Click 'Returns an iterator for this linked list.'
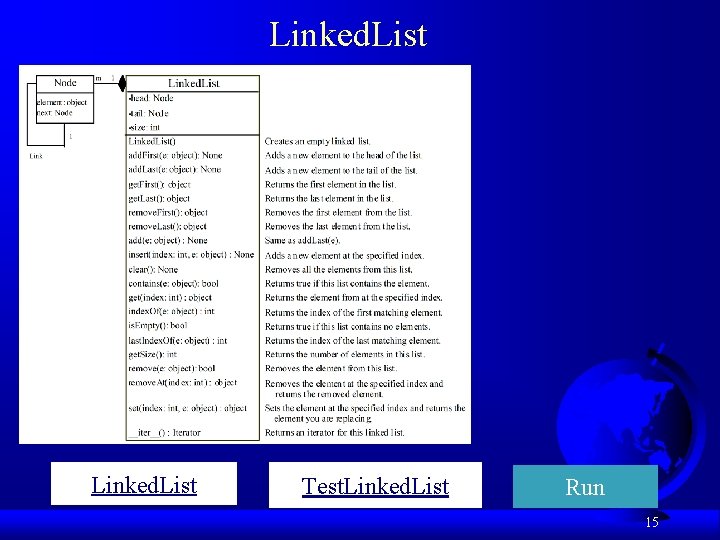This screenshot has width=720, height=540. 335,433
